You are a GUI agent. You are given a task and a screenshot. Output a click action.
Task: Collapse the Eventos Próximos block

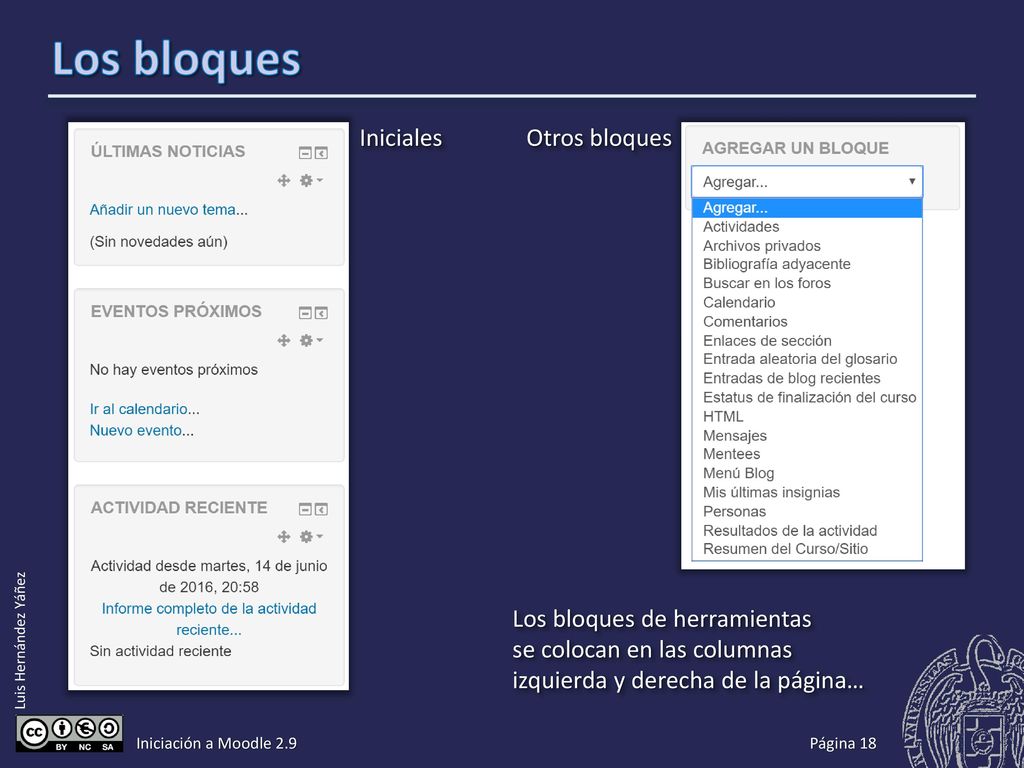click(x=305, y=313)
